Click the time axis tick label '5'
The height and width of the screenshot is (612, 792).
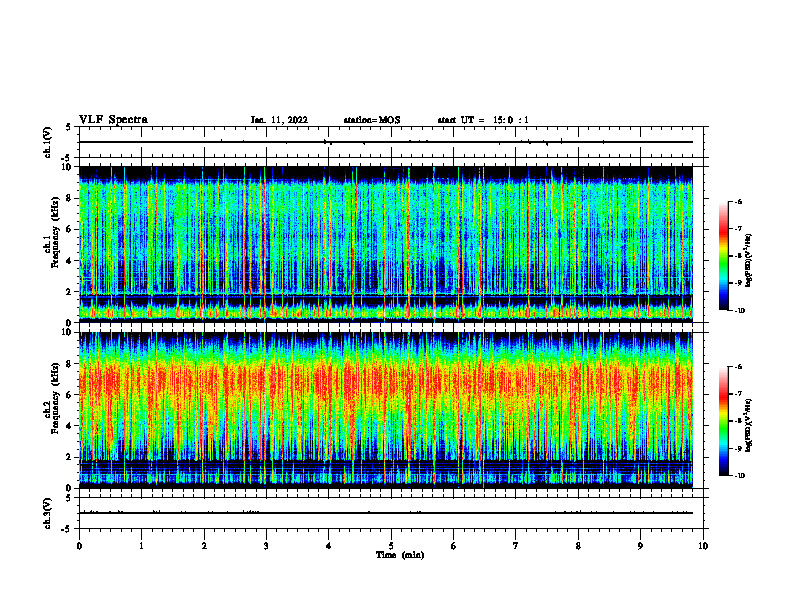391,546
